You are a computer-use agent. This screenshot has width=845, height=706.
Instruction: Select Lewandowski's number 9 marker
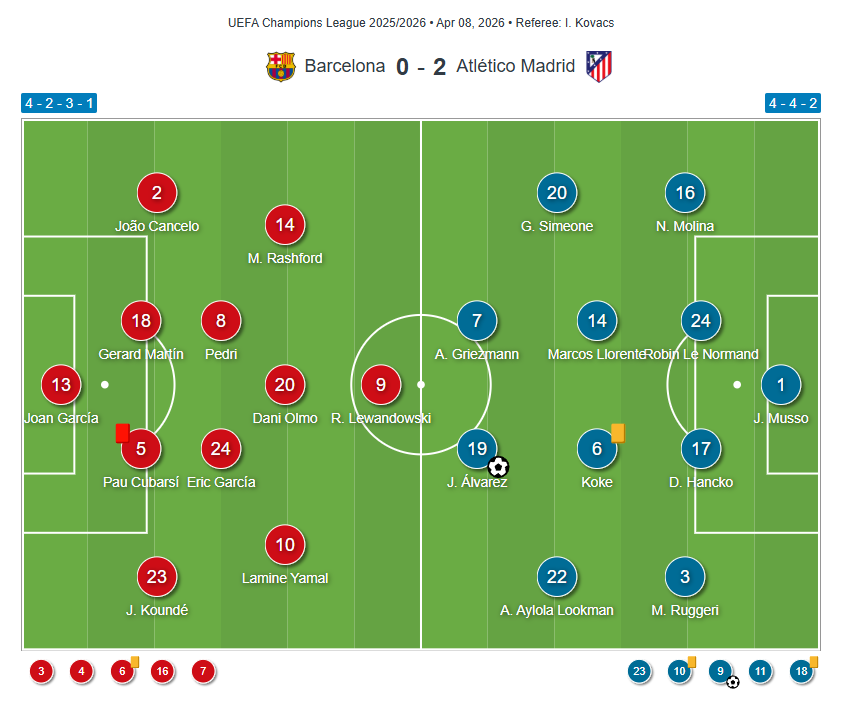click(x=381, y=384)
